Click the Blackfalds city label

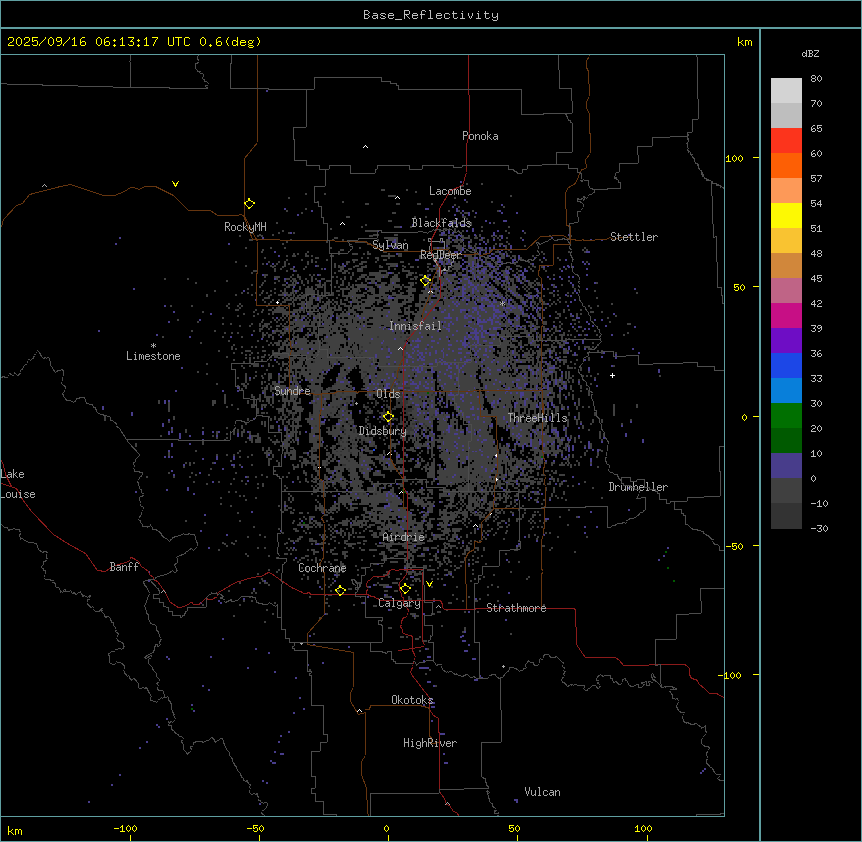(x=441, y=223)
